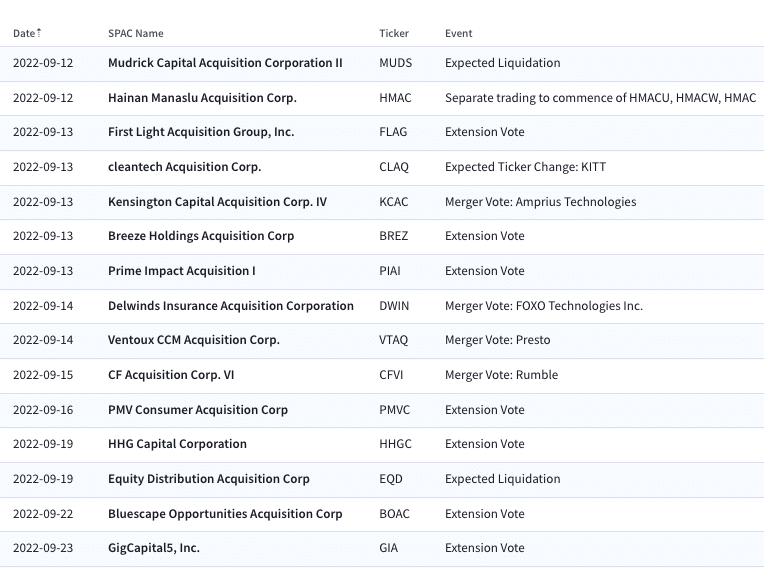
Task: Select Merger Vote: Rumble event
Action: click(501, 375)
